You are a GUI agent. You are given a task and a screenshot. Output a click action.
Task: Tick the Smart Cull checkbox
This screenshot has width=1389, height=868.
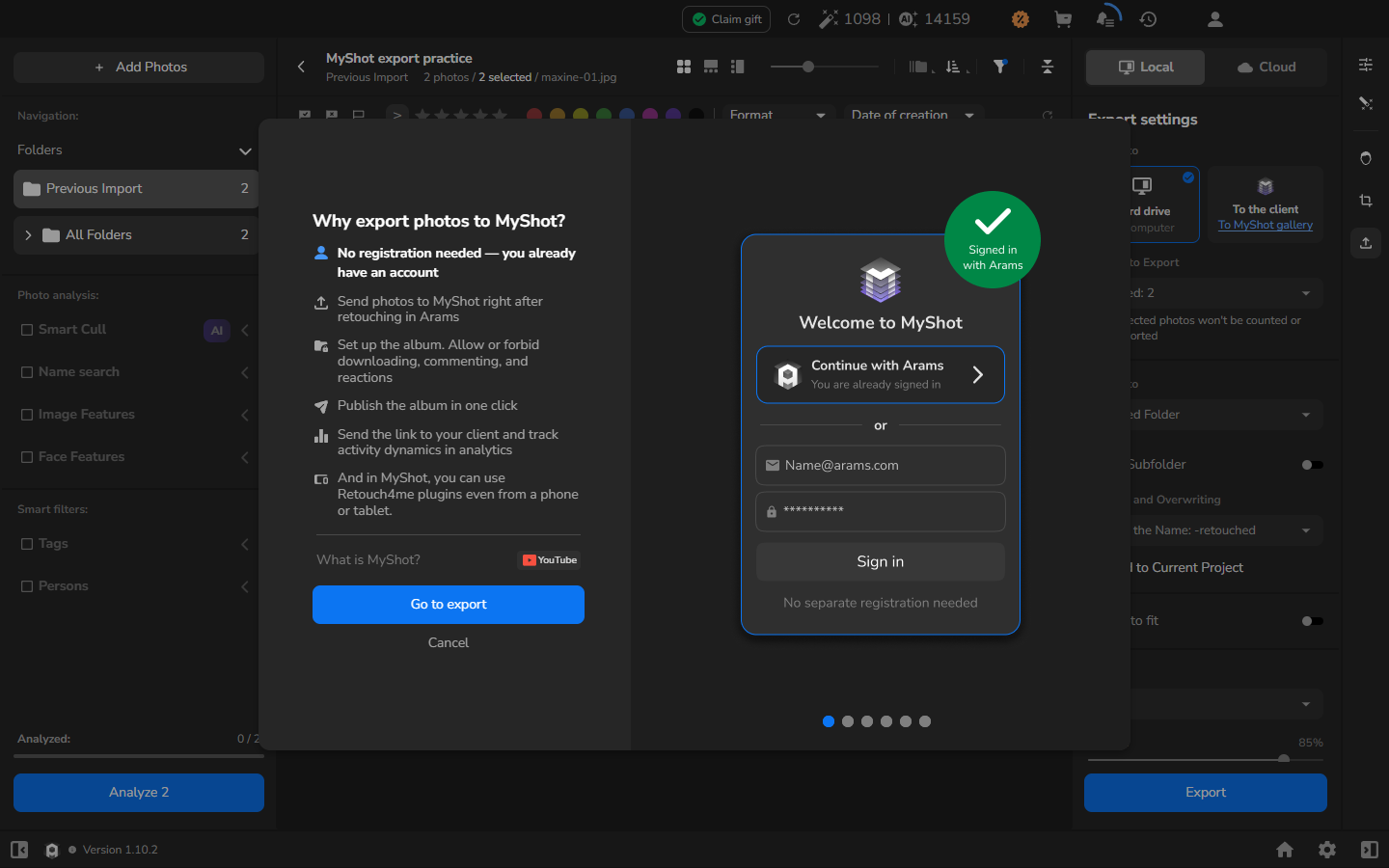pos(27,330)
